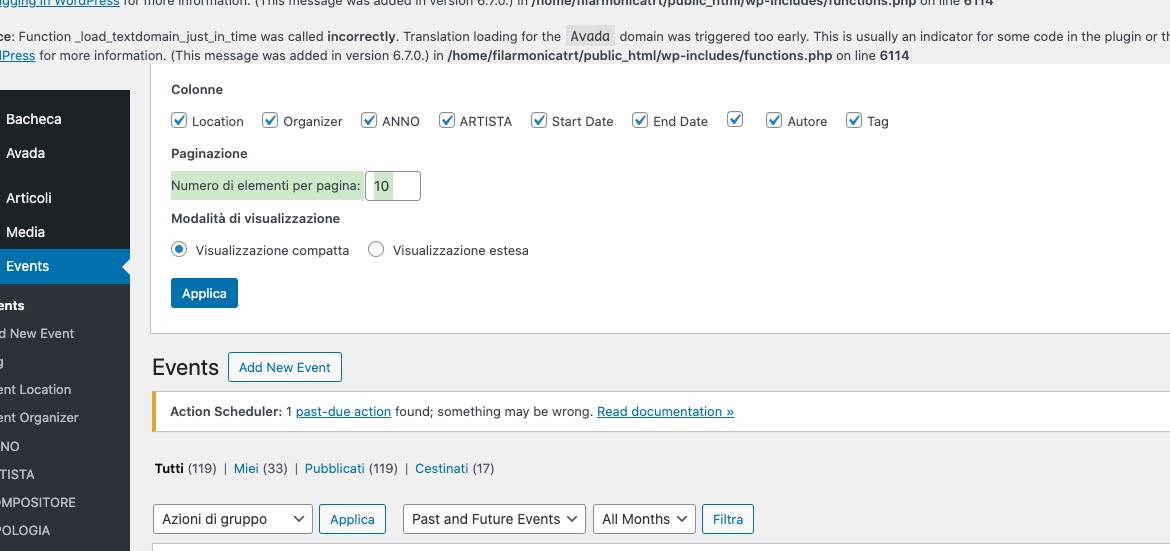Select Visualizzazione estesa radio option
1170x551 pixels.
(376, 249)
